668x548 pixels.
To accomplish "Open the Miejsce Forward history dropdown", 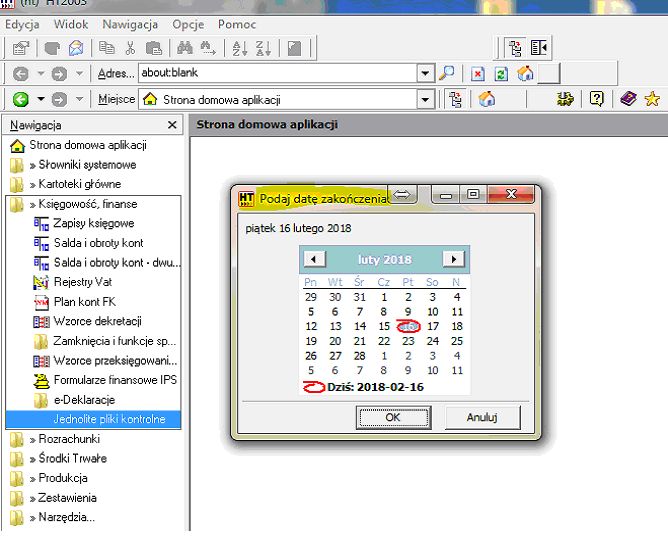I will pyautogui.click(x=79, y=99).
